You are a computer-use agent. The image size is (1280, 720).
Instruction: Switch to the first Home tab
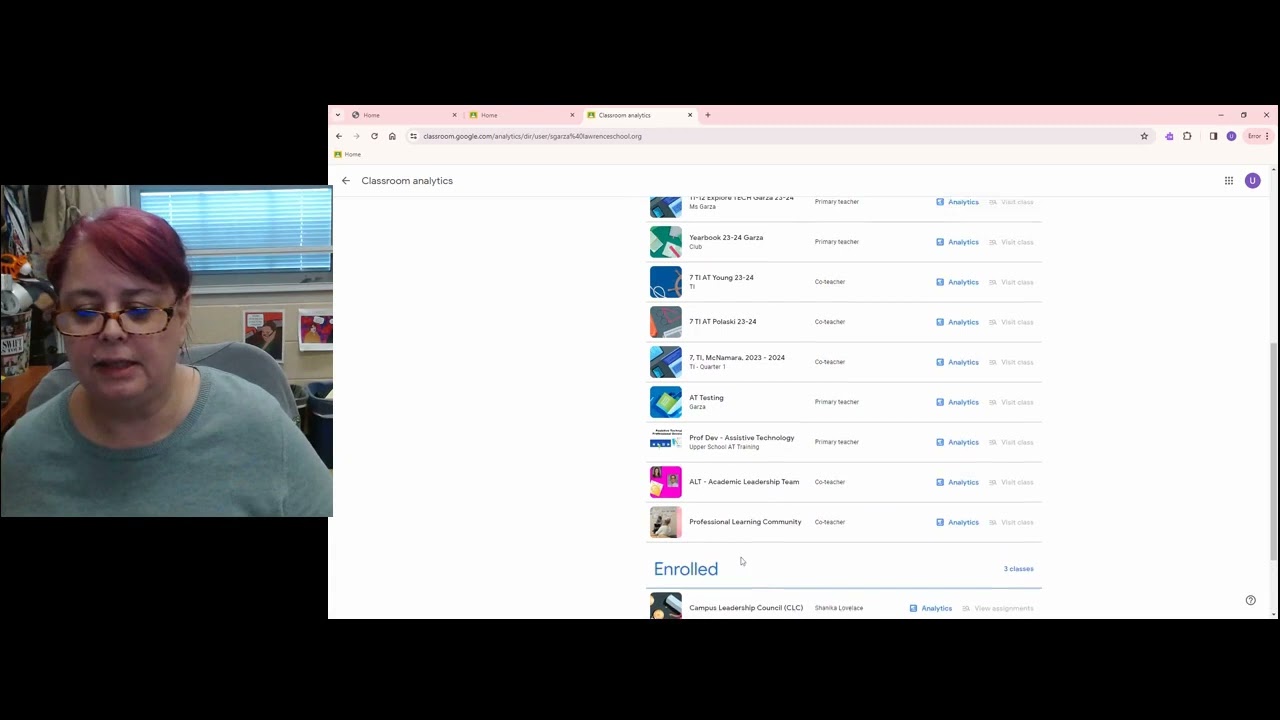click(x=403, y=115)
